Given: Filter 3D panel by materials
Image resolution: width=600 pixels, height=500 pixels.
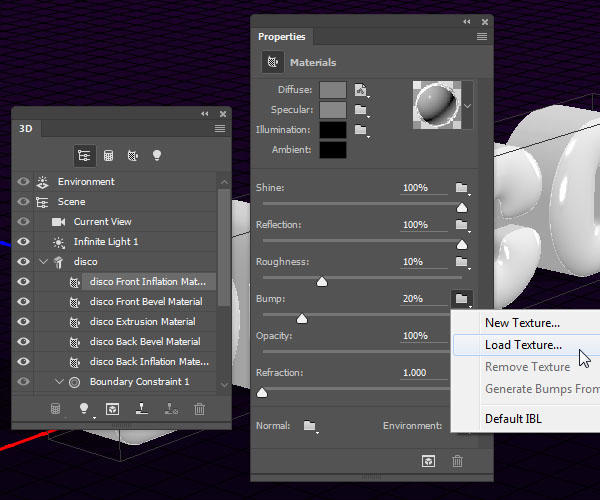Looking at the screenshot, I should 132,156.
